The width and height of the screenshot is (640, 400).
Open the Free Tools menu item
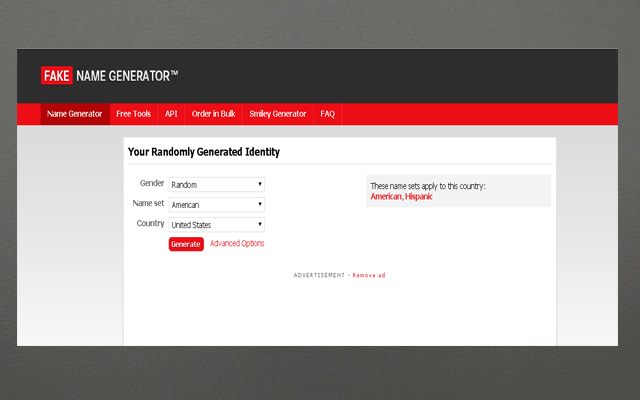133,114
